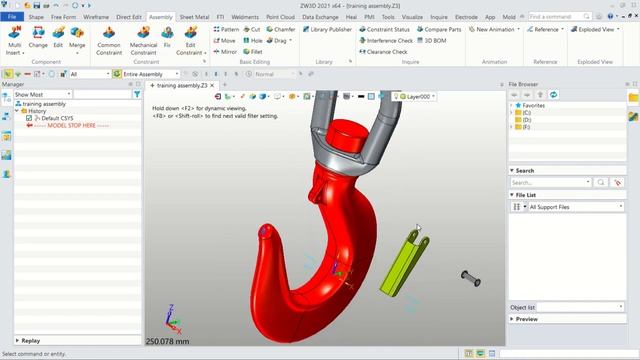
Task: Click the Hole tool
Action: pyautogui.click(x=253, y=40)
